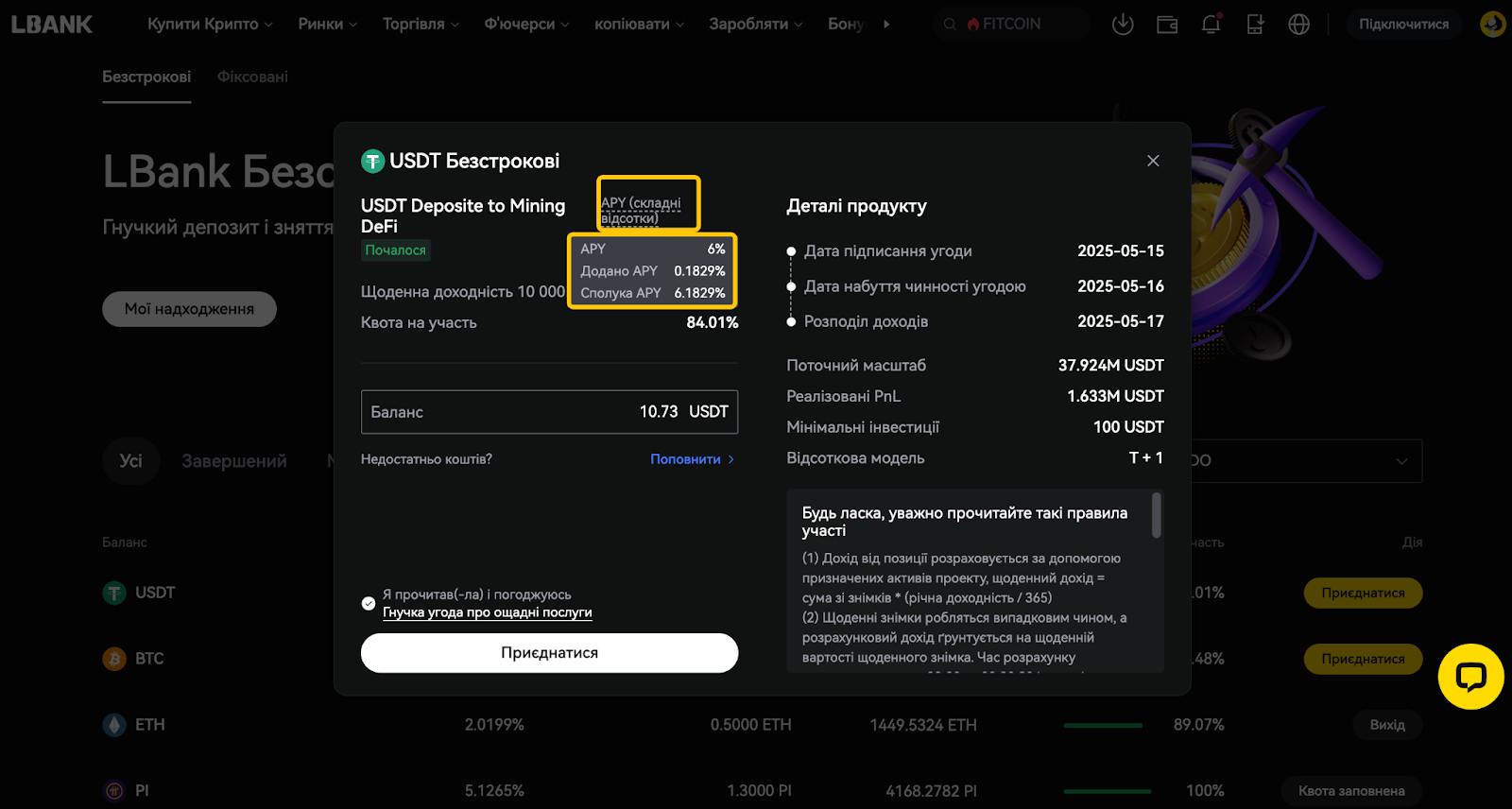This screenshot has width=1512, height=809.
Task: Open the language globe icon
Action: 1299,25
